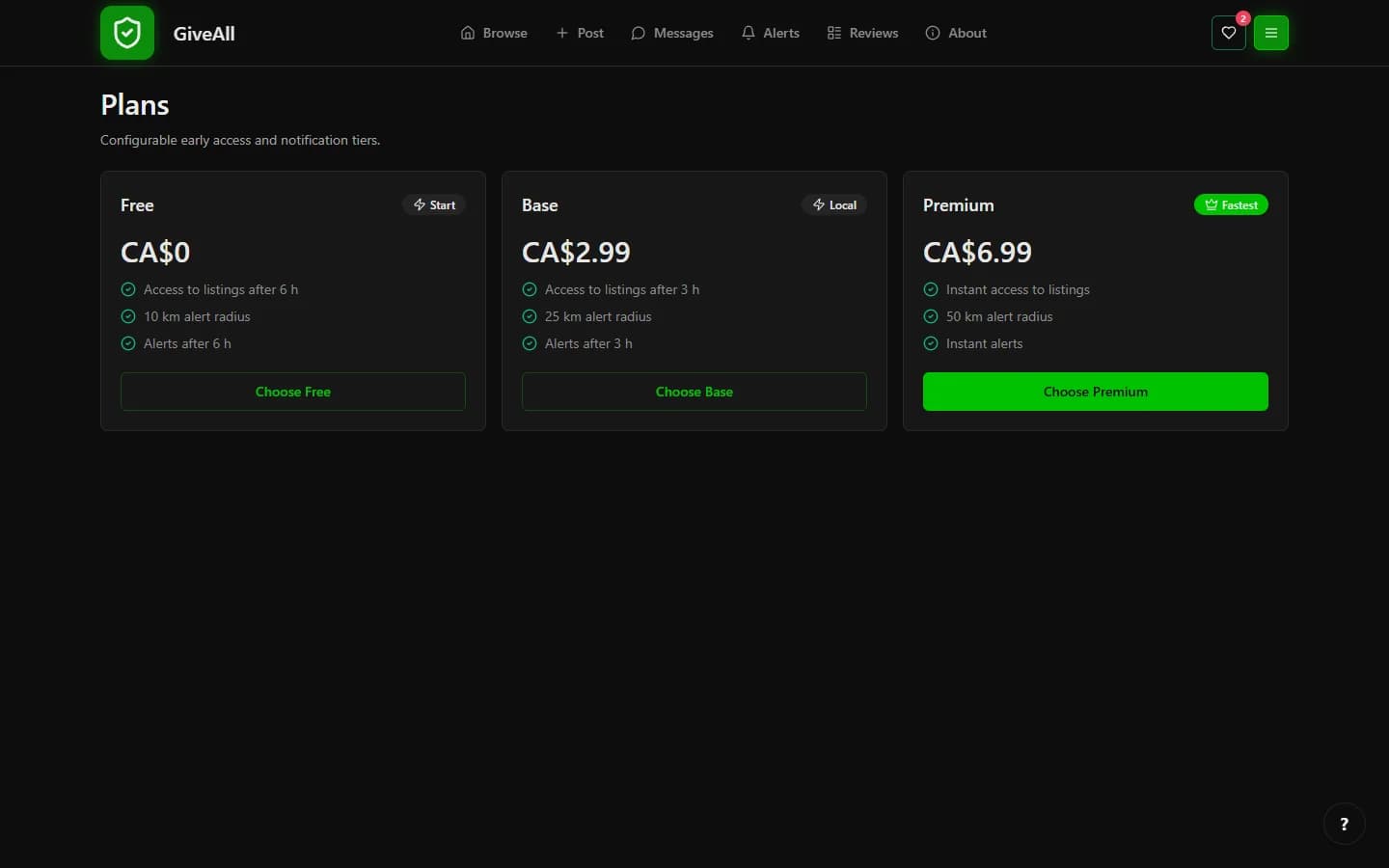This screenshot has height=868, width=1389.
Task: Click 'Instant access to listings' text
Action: 1018,289
